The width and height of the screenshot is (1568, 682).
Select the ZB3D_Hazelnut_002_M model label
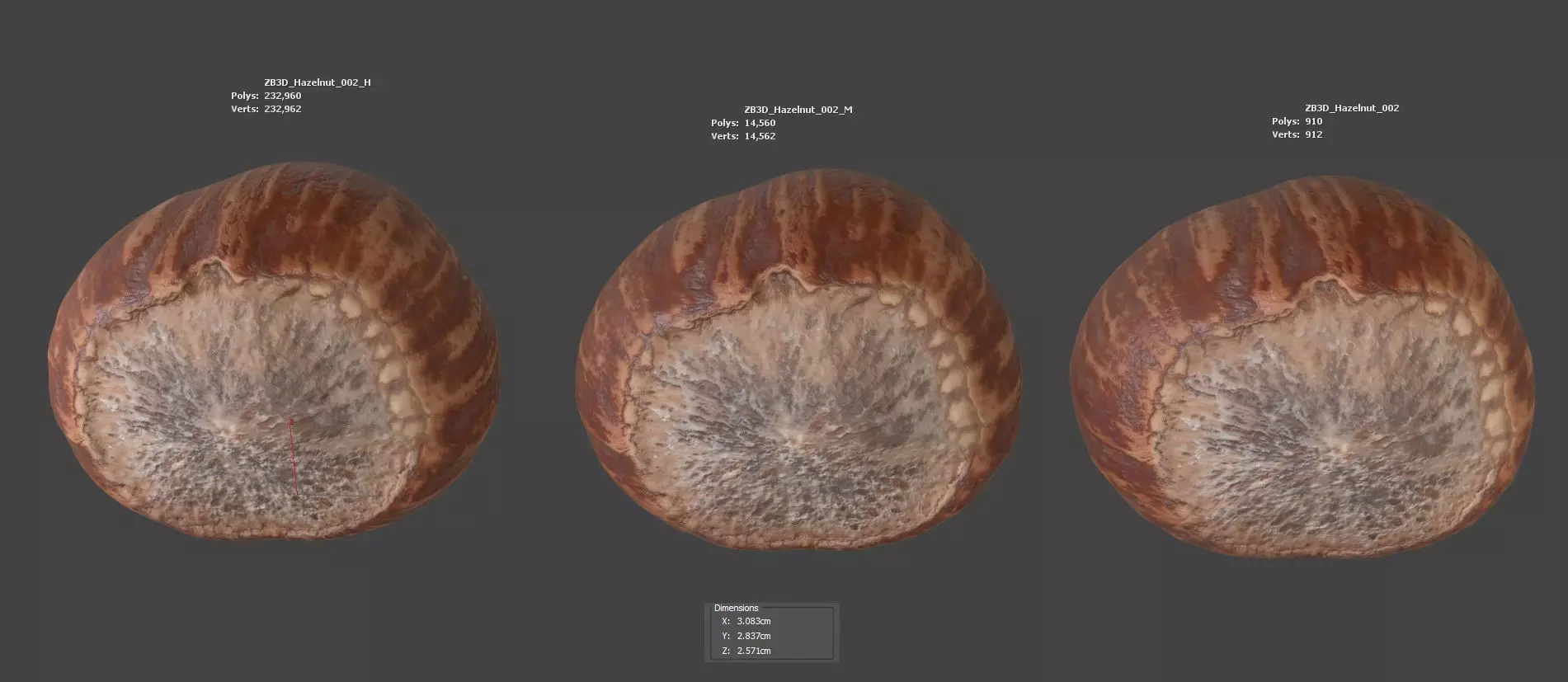[798, 110]
